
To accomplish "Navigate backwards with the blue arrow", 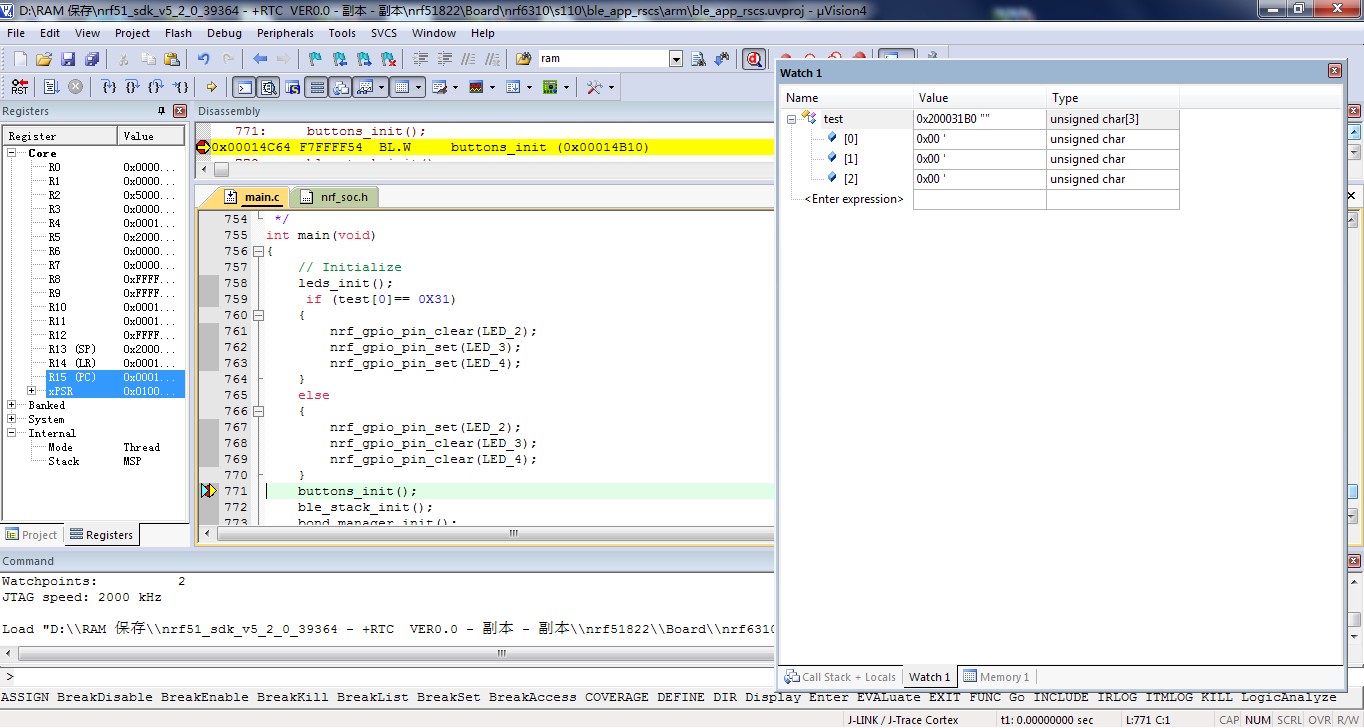I will (260, 59).
